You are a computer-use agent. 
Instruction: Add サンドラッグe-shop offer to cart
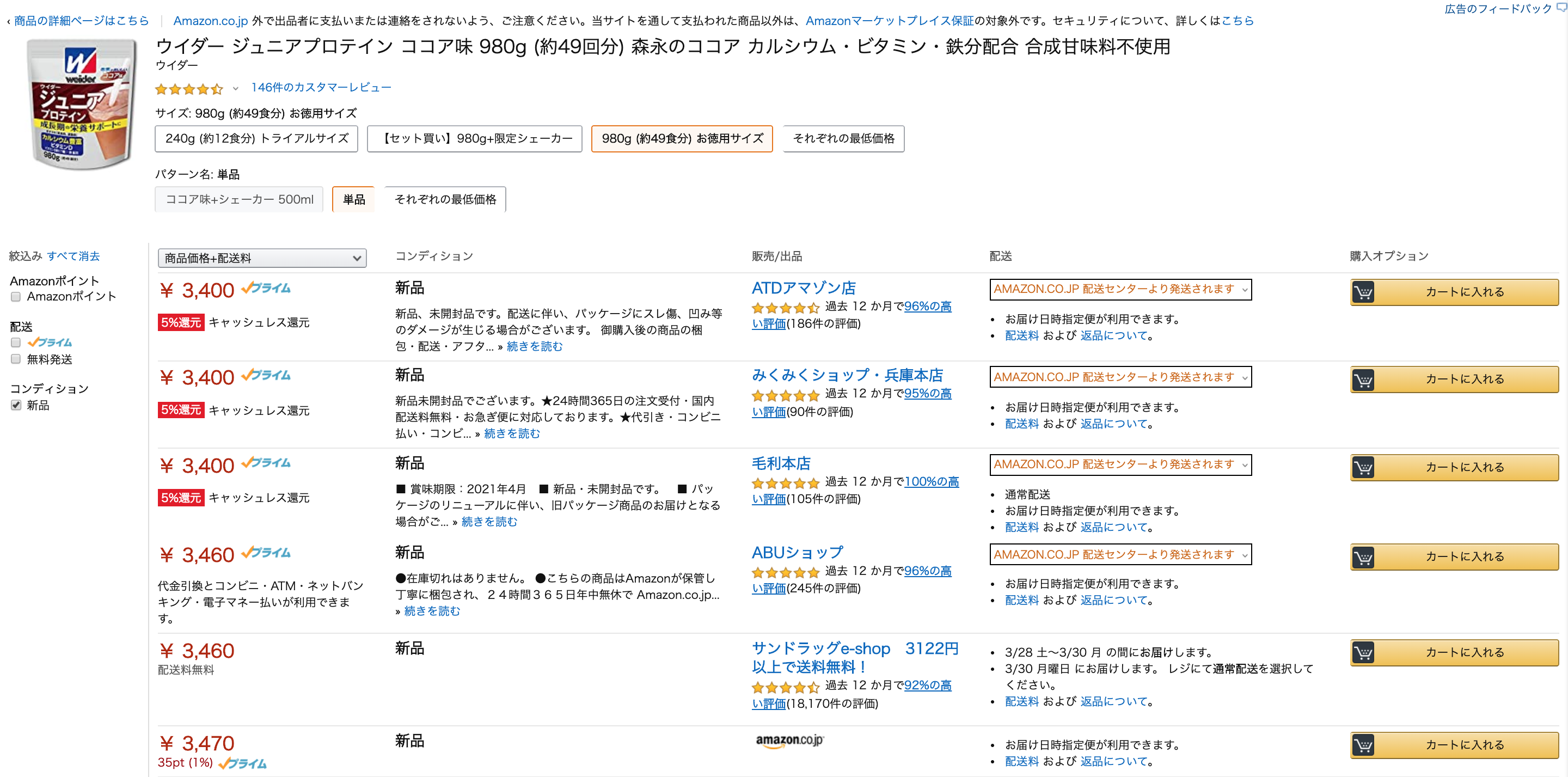[1454, 653]
